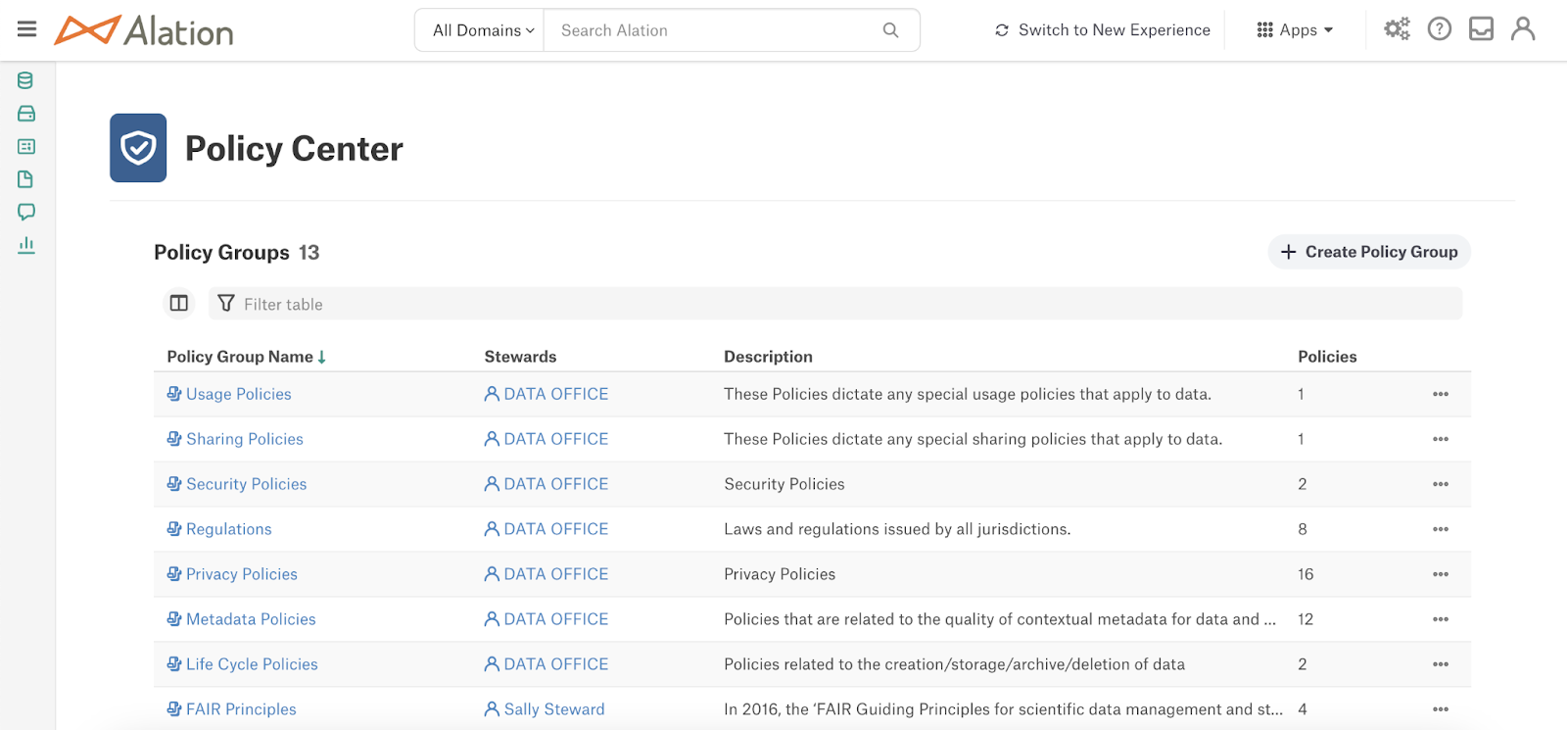1568x730 pixels.
Task: Open DATA OFFICE steward in Privacy Policies row
Action: 546,574
